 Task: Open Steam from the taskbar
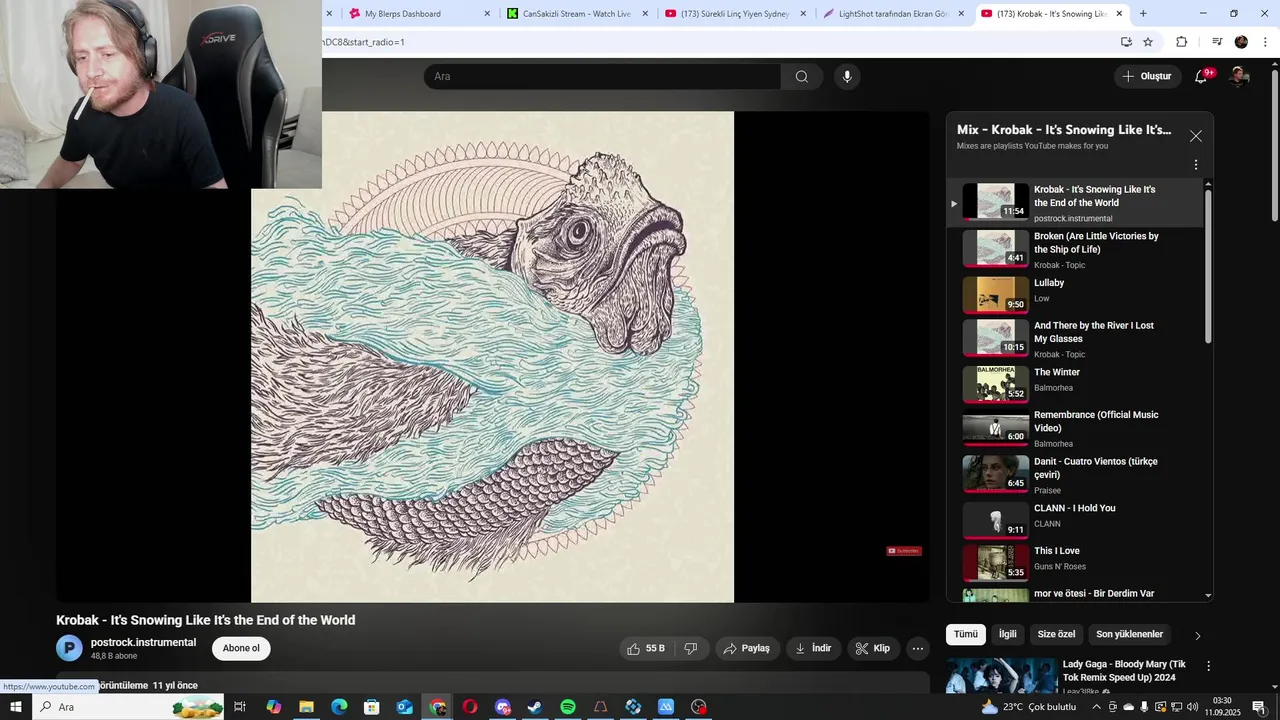535,707
